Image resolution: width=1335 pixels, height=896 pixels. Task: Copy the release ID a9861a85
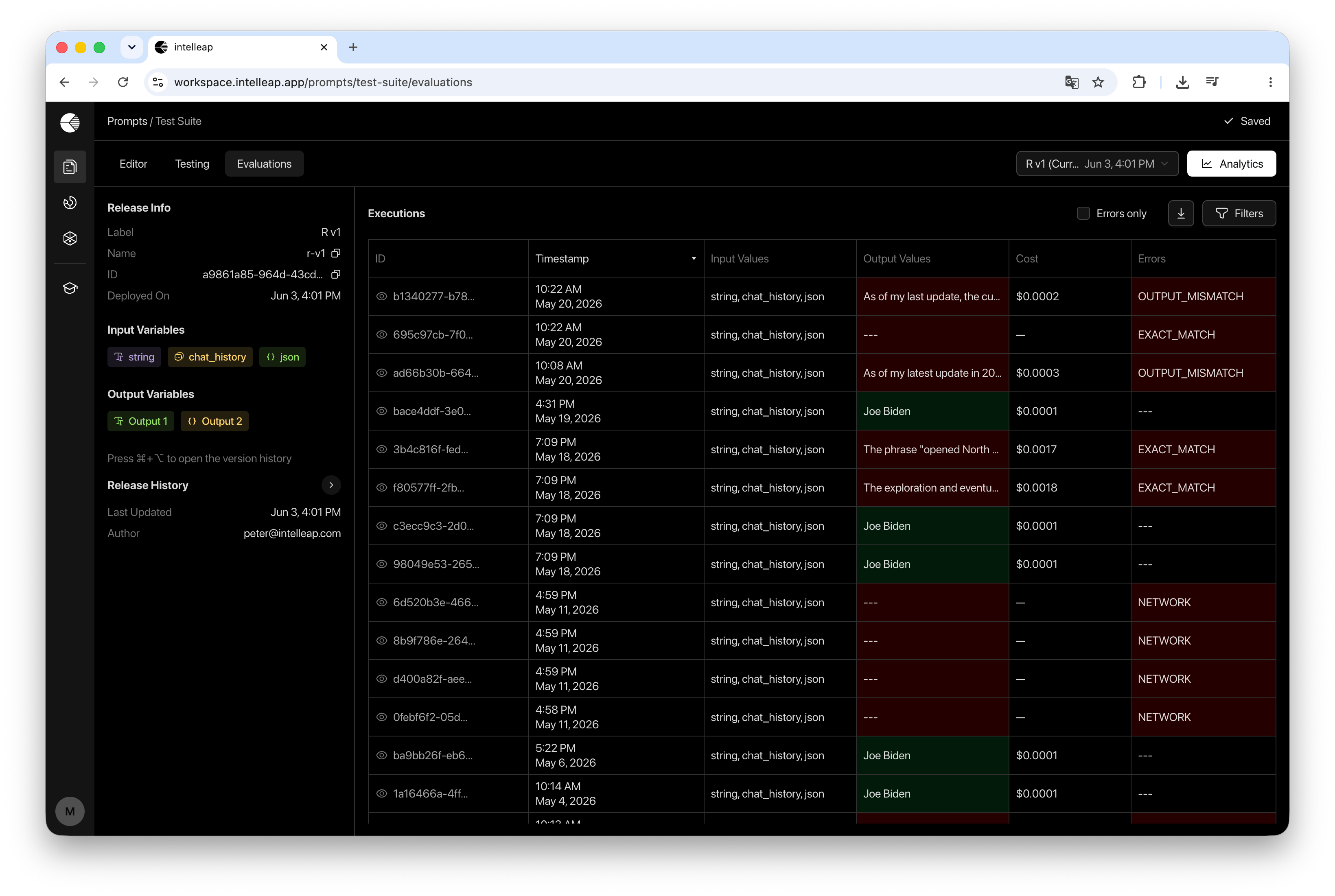pos(336,274)
